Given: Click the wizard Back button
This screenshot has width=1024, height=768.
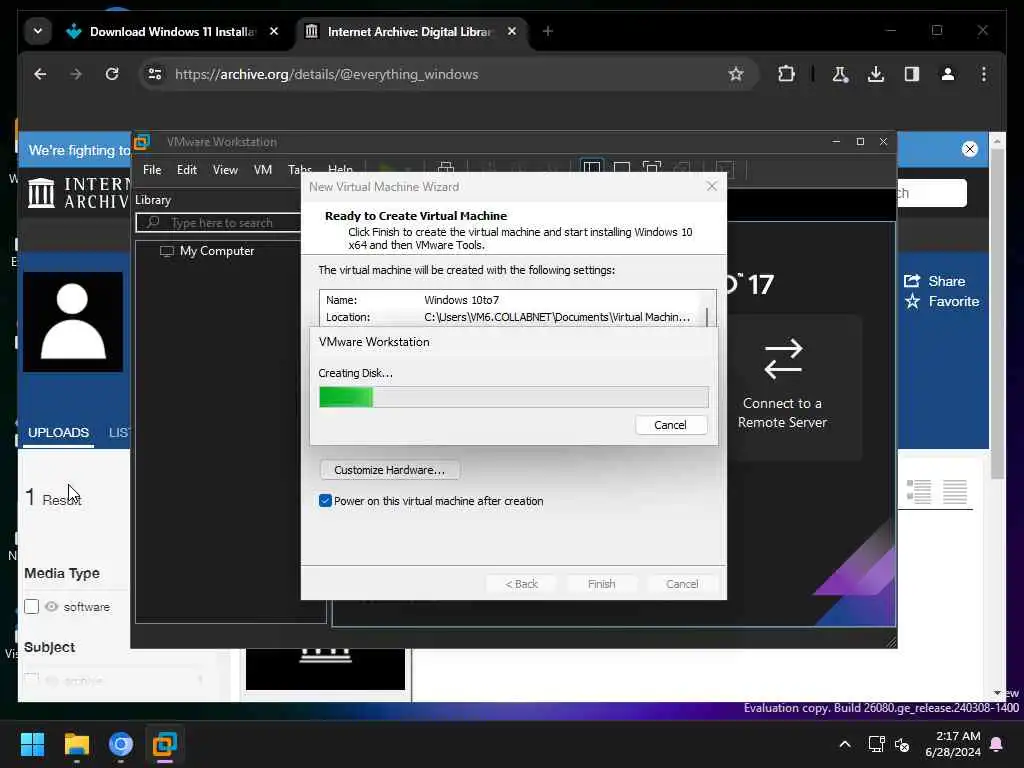Looking at the screenshot, I should (521, 584).
